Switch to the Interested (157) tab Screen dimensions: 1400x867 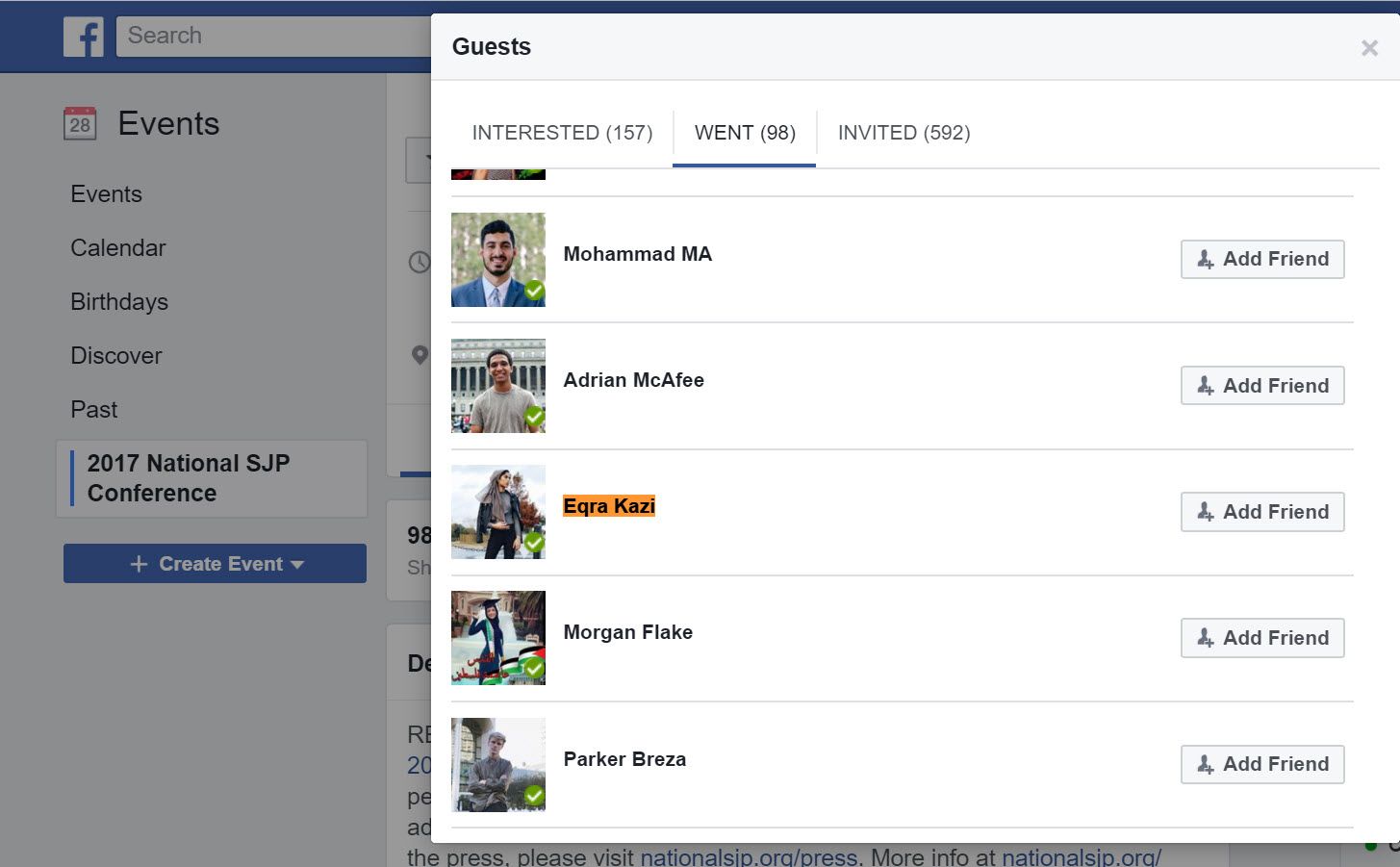(562, 133)
